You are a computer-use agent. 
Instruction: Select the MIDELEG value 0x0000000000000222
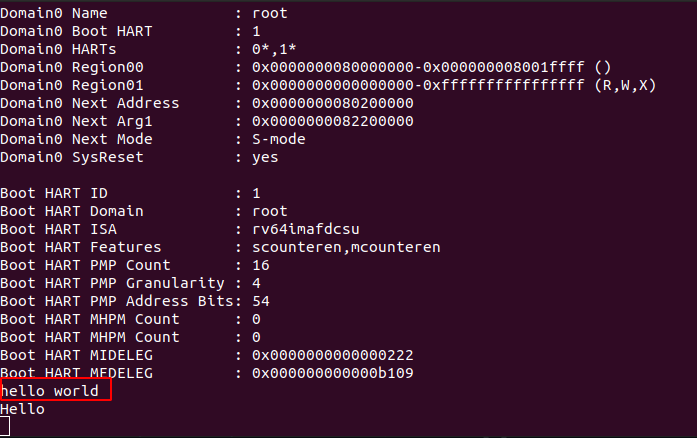click(333, 355)
